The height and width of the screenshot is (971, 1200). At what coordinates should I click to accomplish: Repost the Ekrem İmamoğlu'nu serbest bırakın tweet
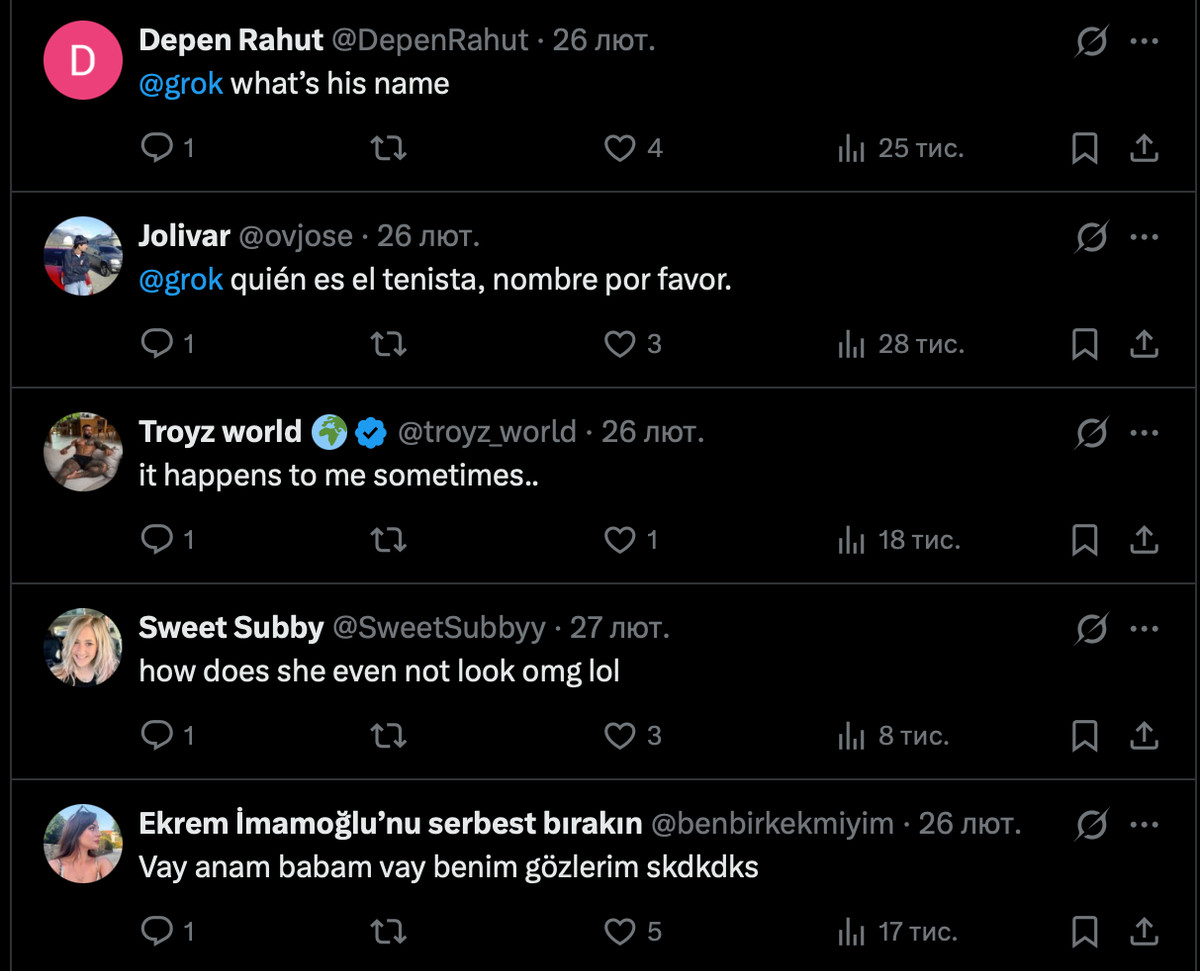pyautogui.click(x=388, y=932)
